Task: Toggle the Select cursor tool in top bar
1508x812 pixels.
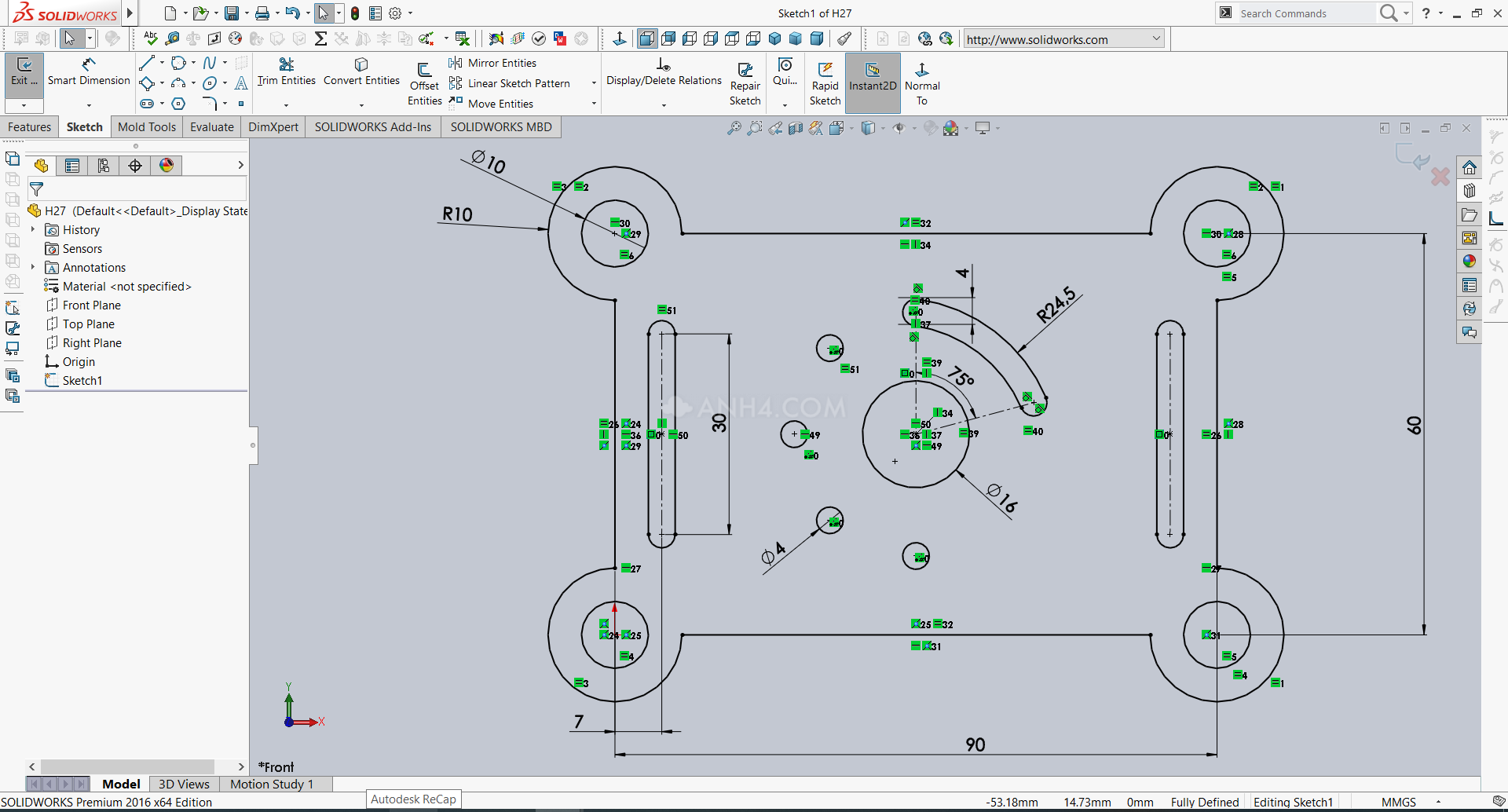Action: click(x=323, y=13)
